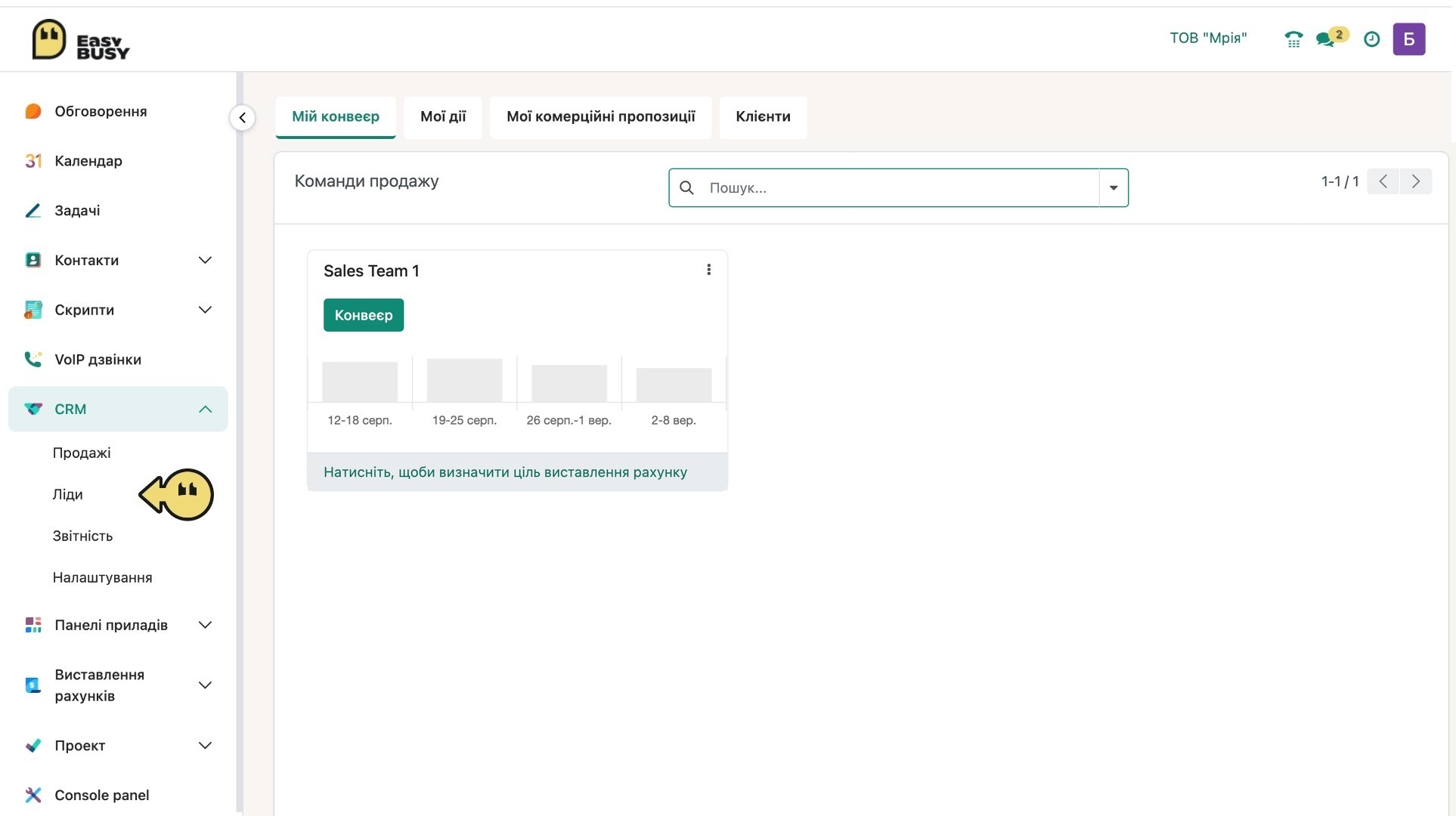Click into the Пошук search field
Viewport: 1456px width, 816px height.
click(900, 187)
